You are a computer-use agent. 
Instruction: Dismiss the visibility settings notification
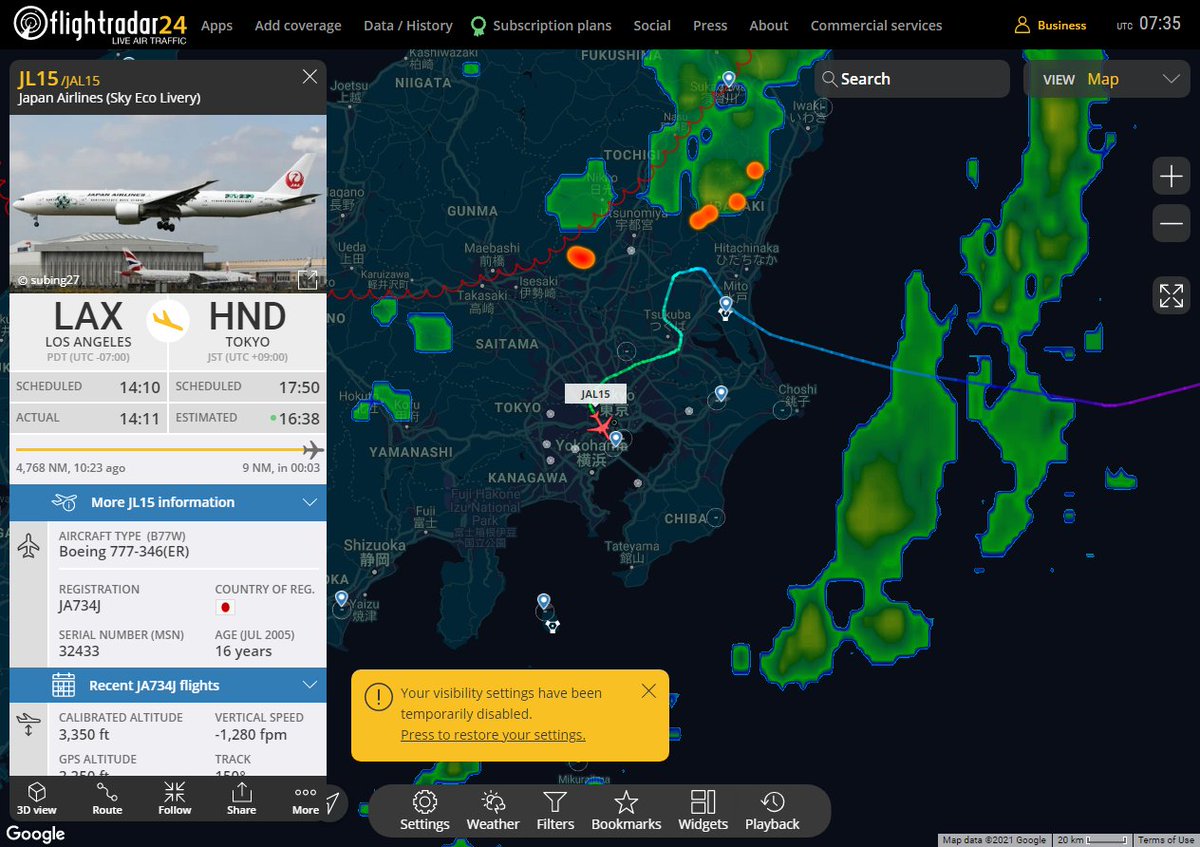pyautogui.click(x=649, y=691)
